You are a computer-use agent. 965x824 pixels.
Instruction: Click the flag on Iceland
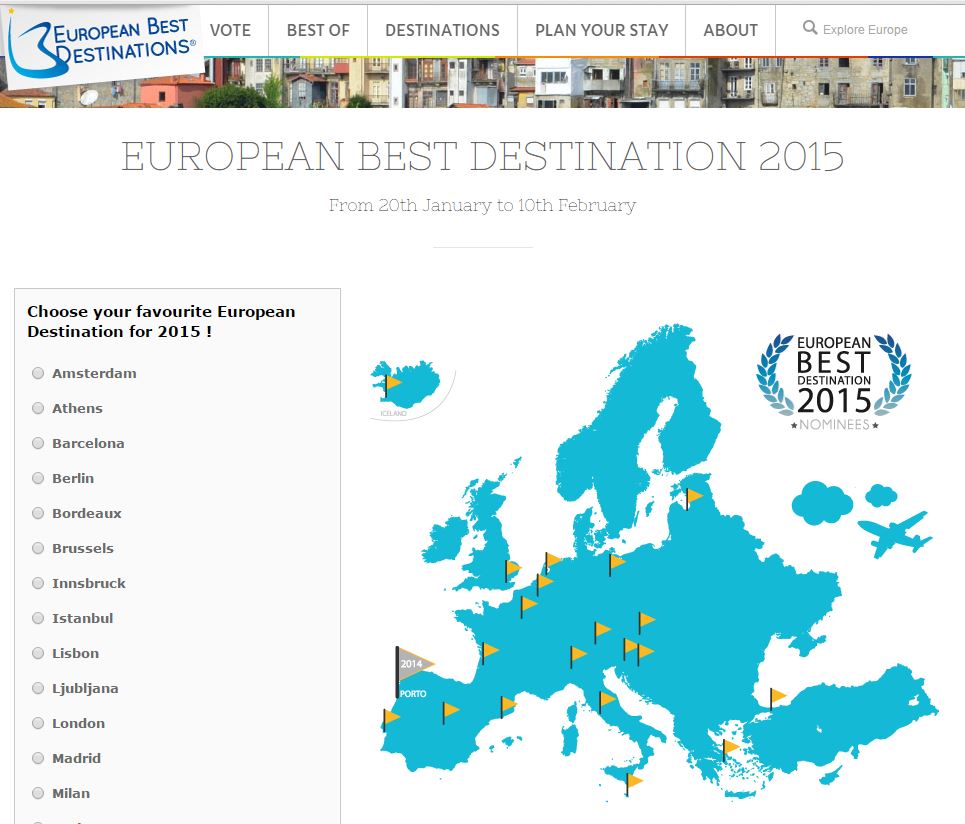click(393, 383)
